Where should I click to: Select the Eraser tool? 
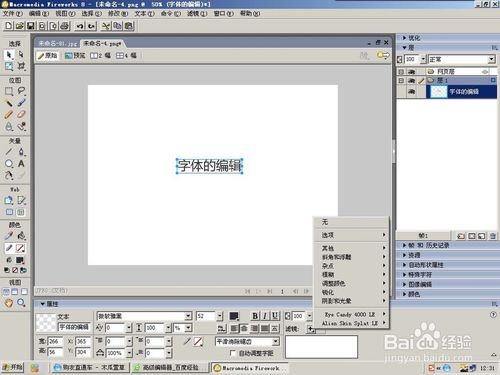(21, 115)
